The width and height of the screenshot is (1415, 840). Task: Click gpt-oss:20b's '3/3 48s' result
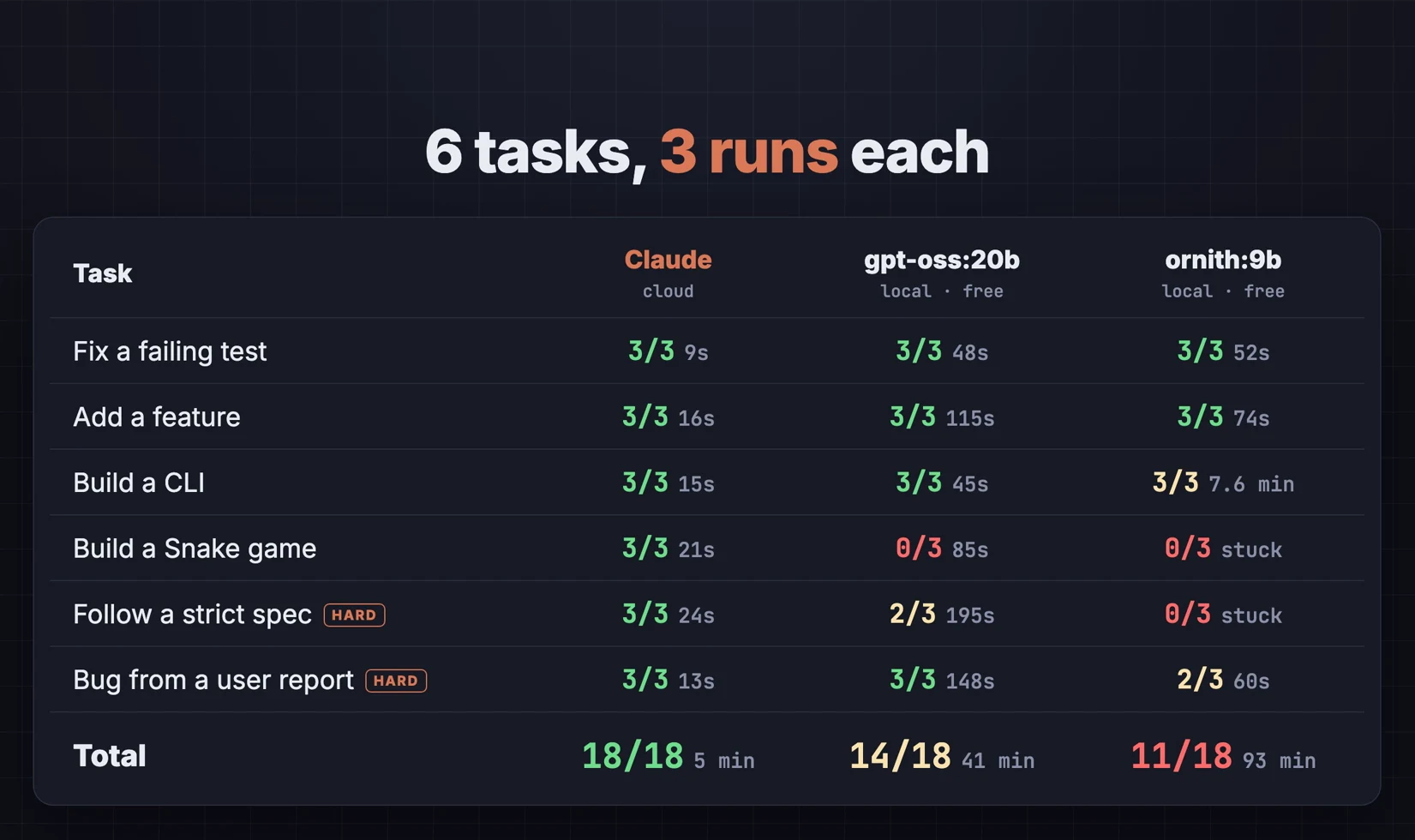coord(942,351)
